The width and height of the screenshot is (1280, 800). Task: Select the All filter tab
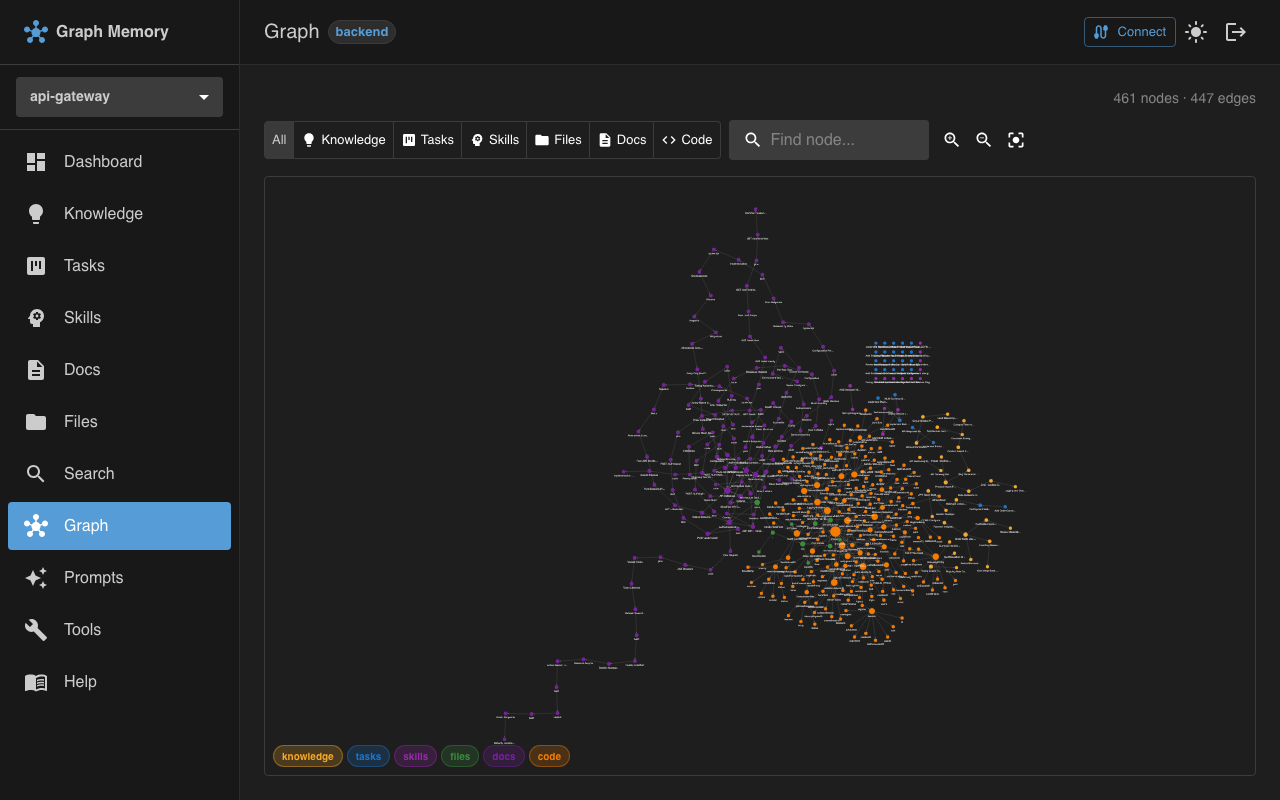click(279, 139)
